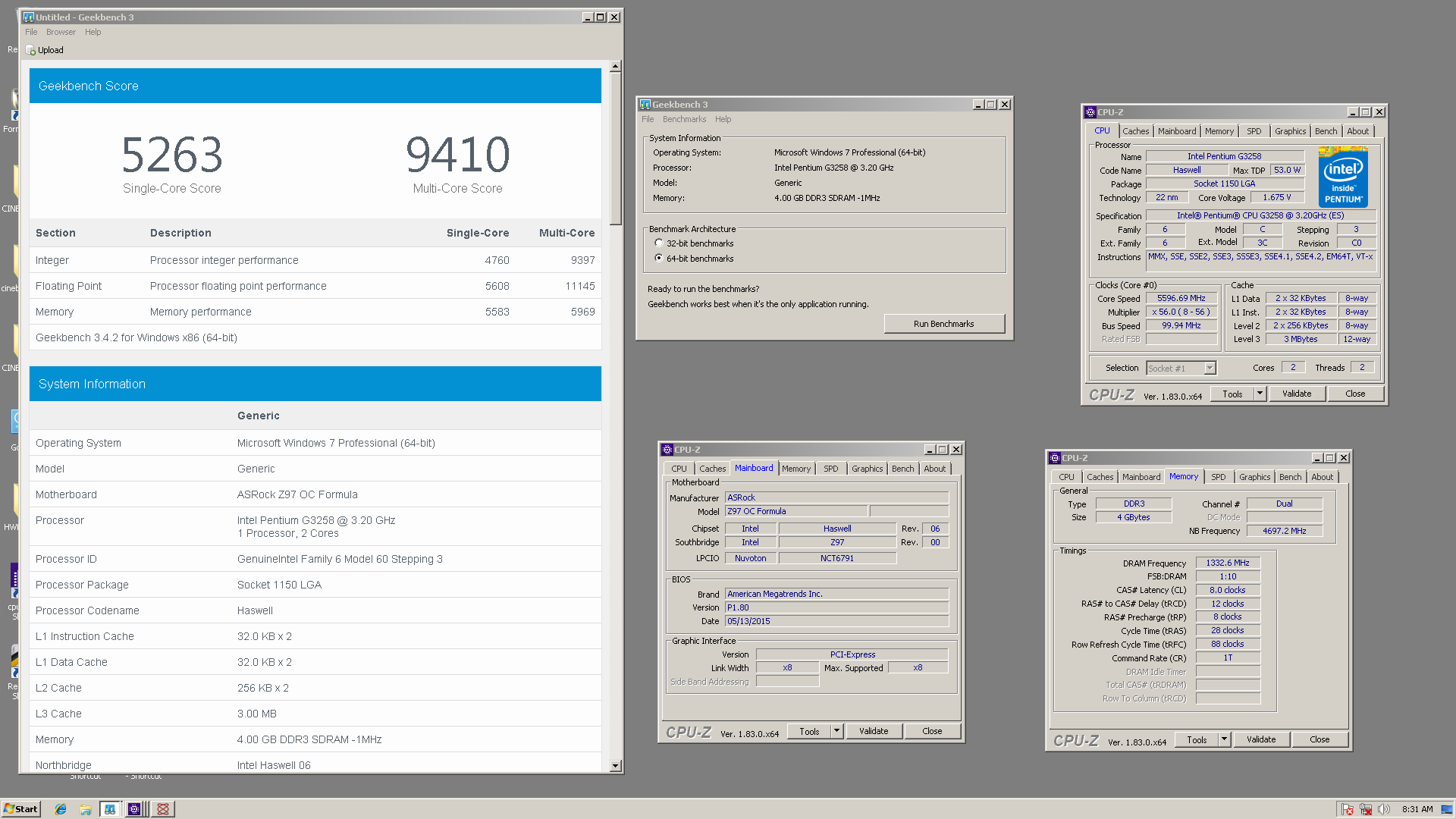Click the Untitled - Geekbench 3 title icon
Image resolution: width=1456 pixels, height=819 pixels.
click(x=28, y=17)
